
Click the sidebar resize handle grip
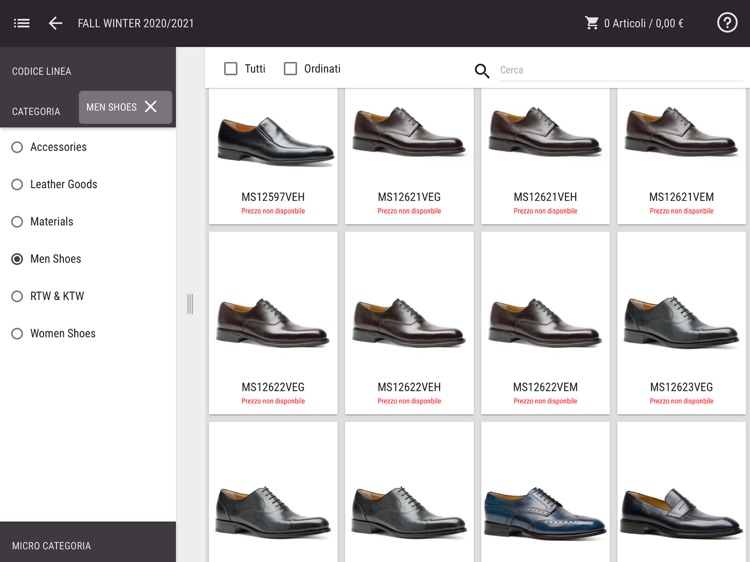pyautogui.click(x=190, y=304)
